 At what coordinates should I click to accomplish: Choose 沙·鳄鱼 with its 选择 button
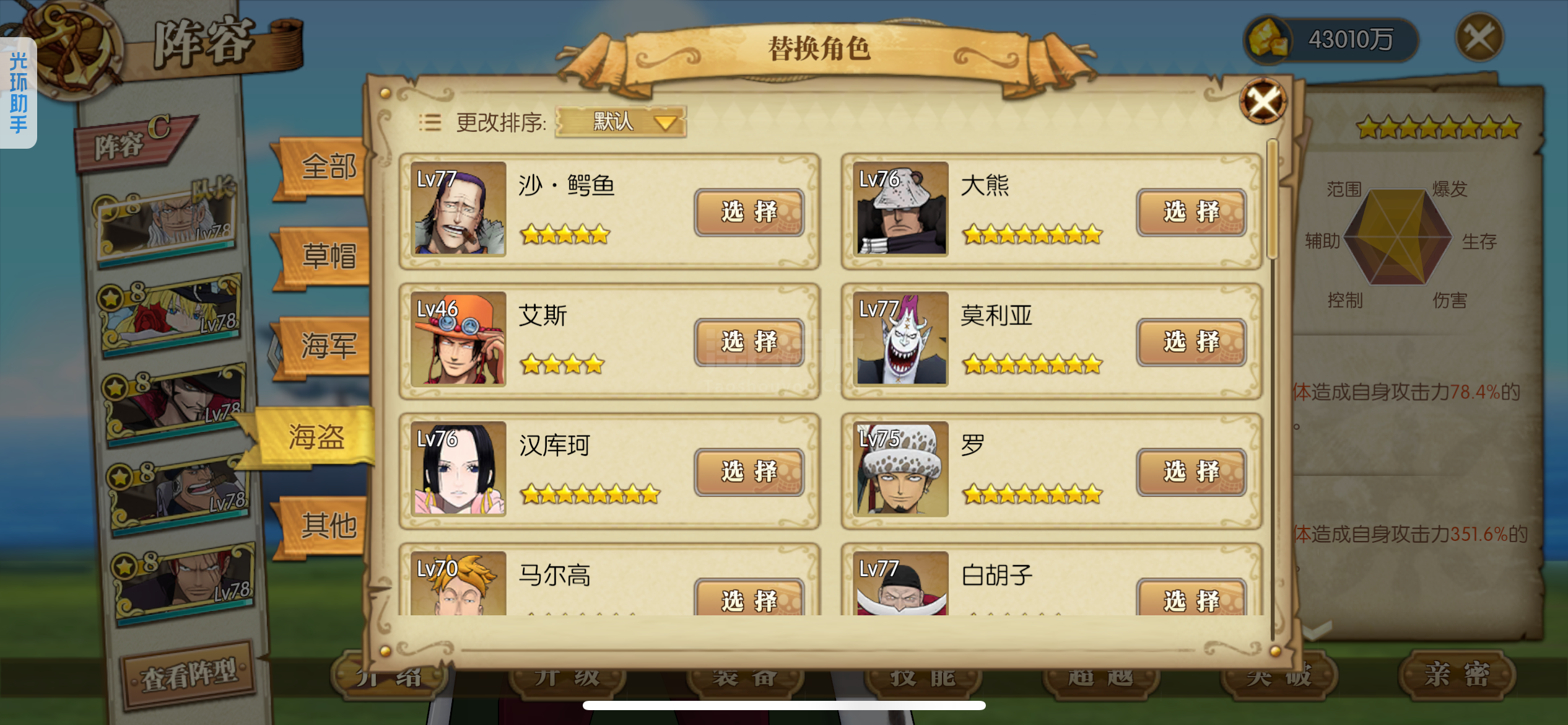coord(749,213)
